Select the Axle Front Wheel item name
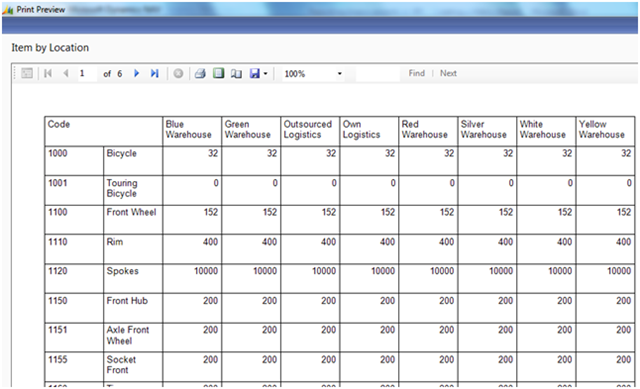This screenshot has width=640, height=389. point(128,335)
